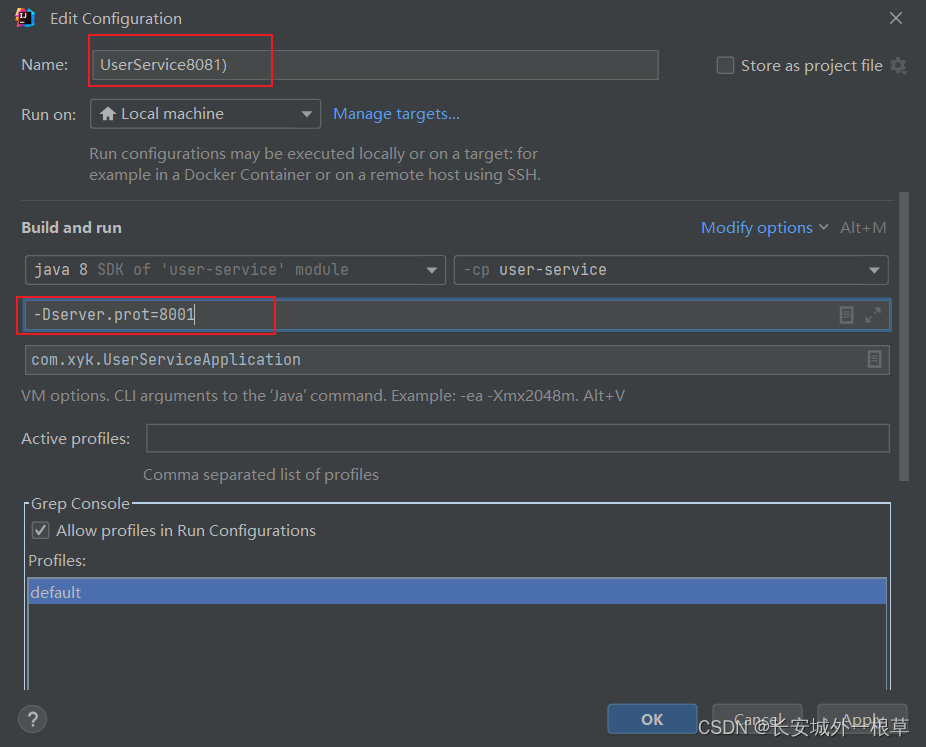This screenshot has width=926, height=747.
Task: Click the home icon in Run on dropdown
Action: pyautogui.click(x=107, y=113)
